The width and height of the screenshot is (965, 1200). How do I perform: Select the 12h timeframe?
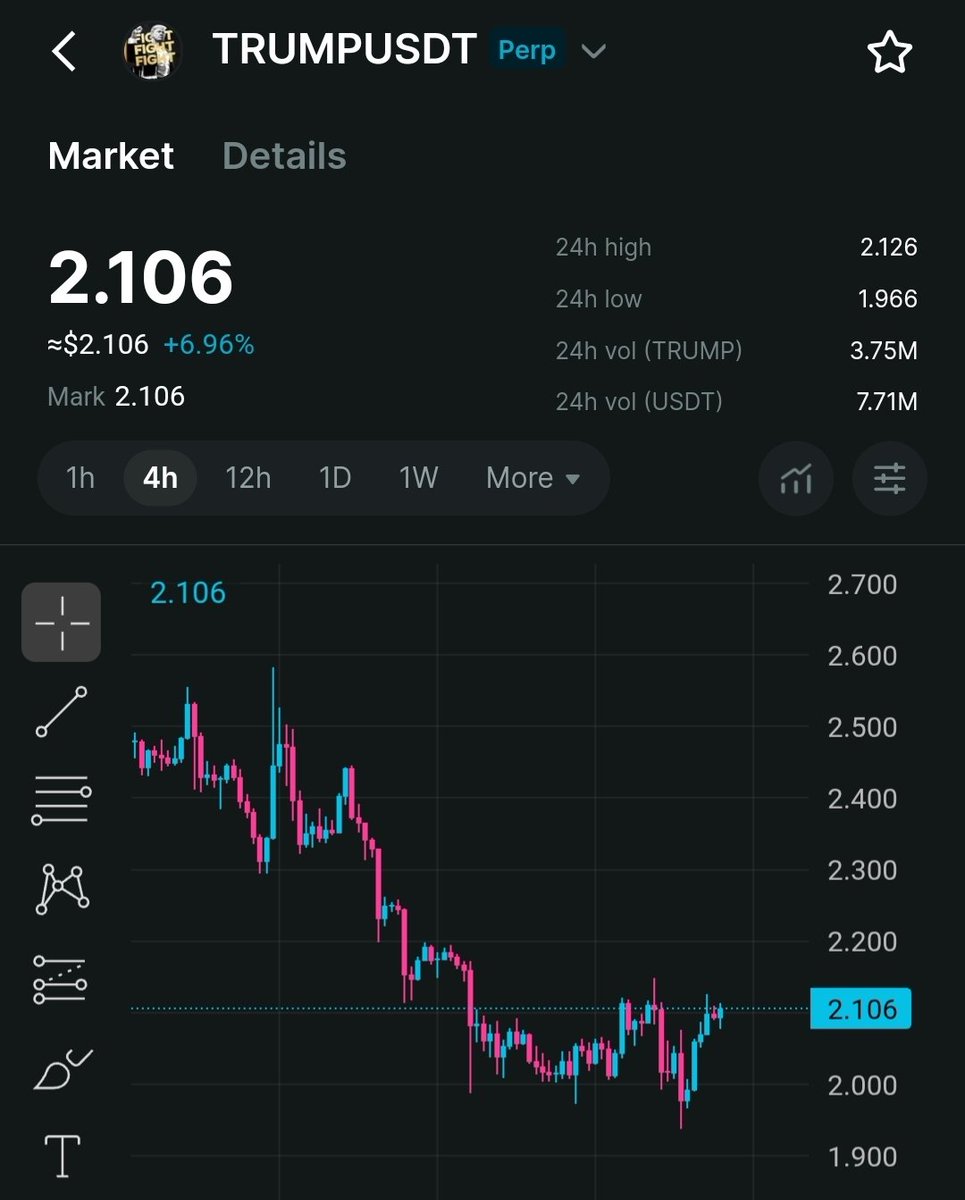(x=248, y=478)
